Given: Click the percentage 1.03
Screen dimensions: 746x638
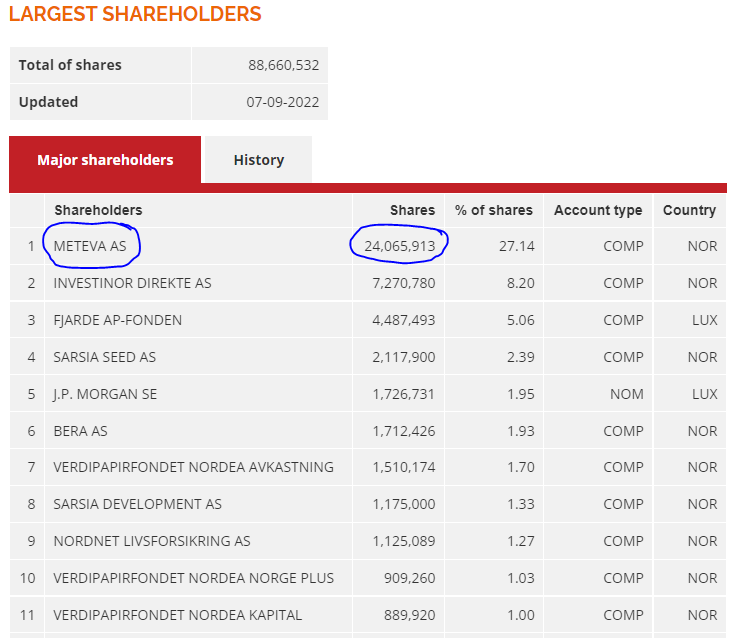Looking at the screenshot, I should [520, 578].
